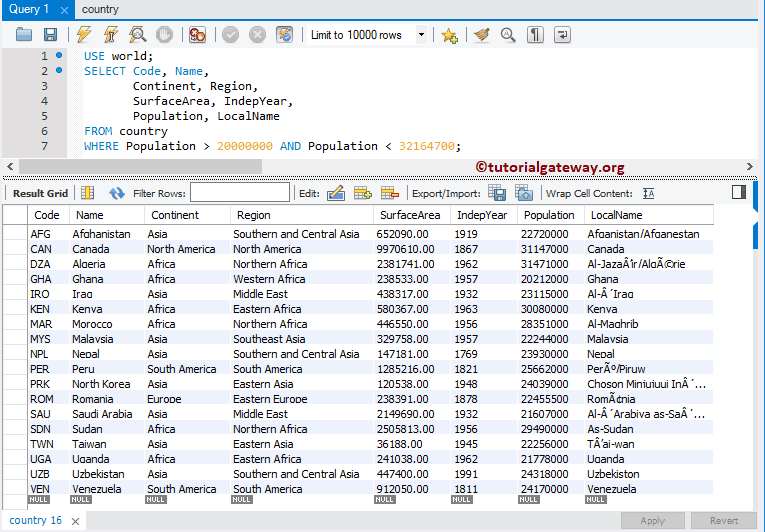Run Explain plan using the magnifier lightning icon
The width and height of the screenshot is (765, 532).
[137, 35]
